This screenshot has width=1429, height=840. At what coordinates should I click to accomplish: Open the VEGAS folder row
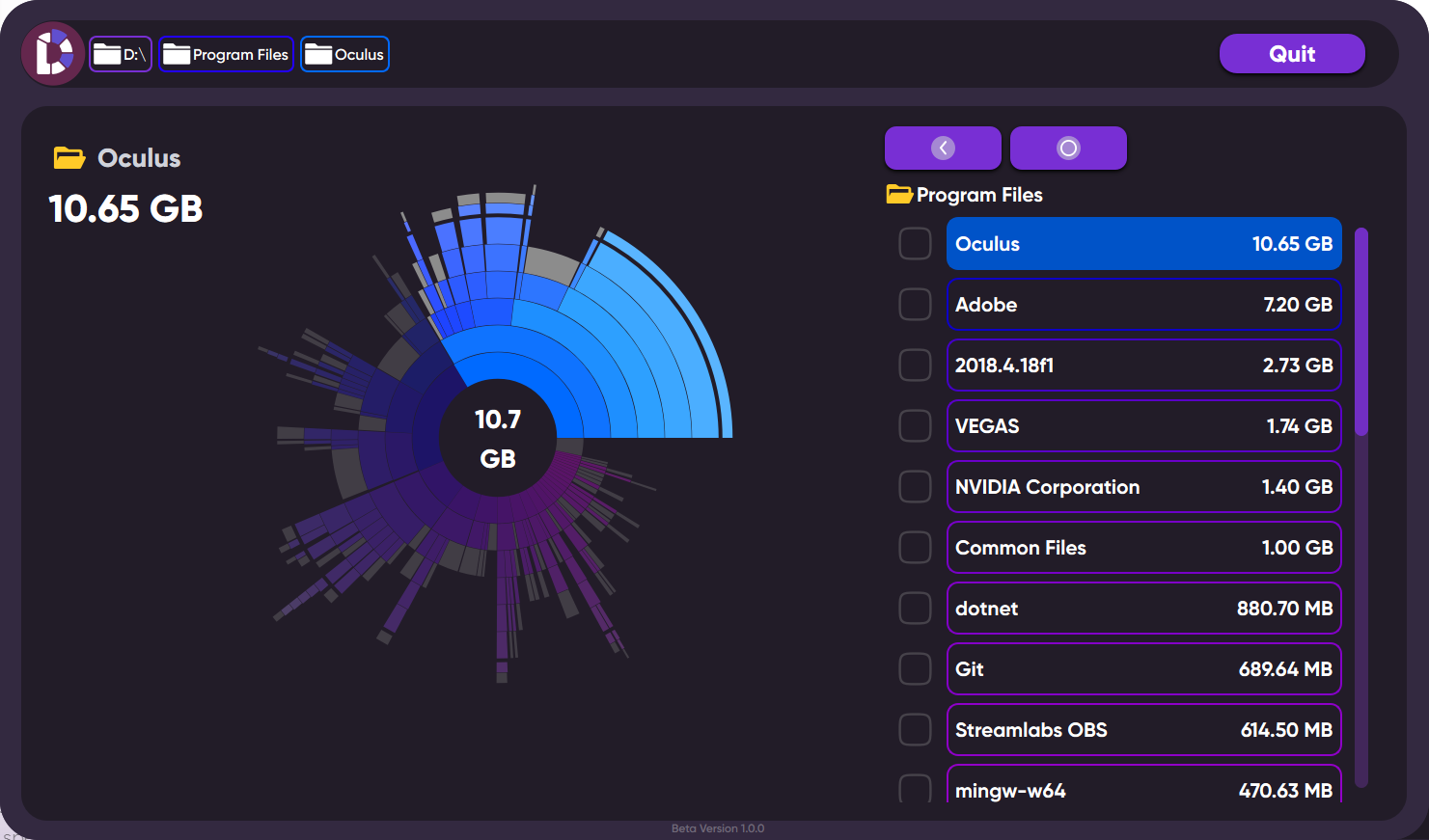click(x=1143, y=426)
